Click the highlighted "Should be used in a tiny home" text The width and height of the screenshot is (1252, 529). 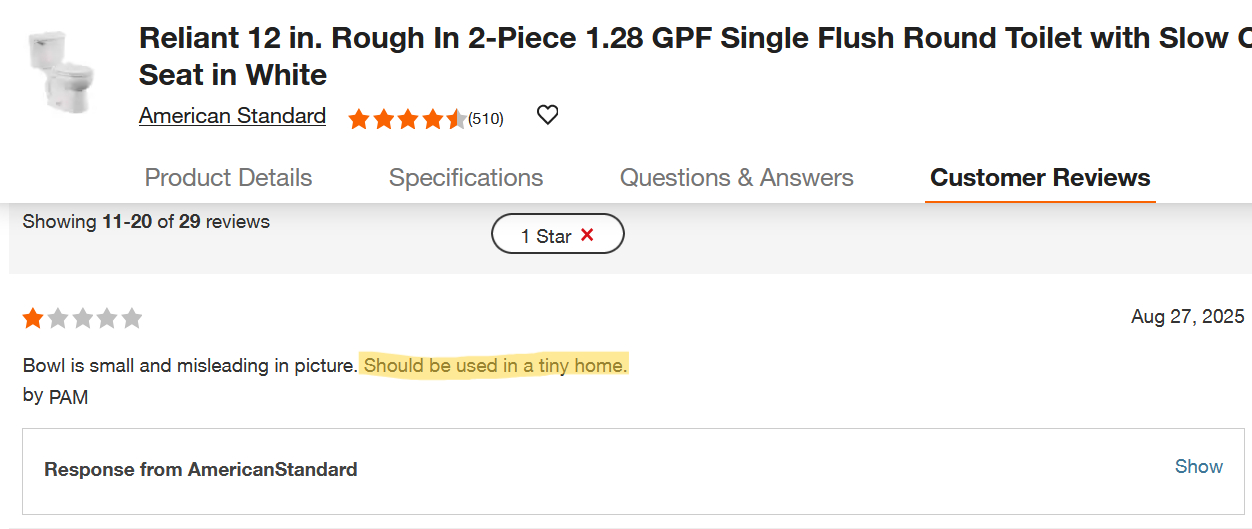coord(495,366)
